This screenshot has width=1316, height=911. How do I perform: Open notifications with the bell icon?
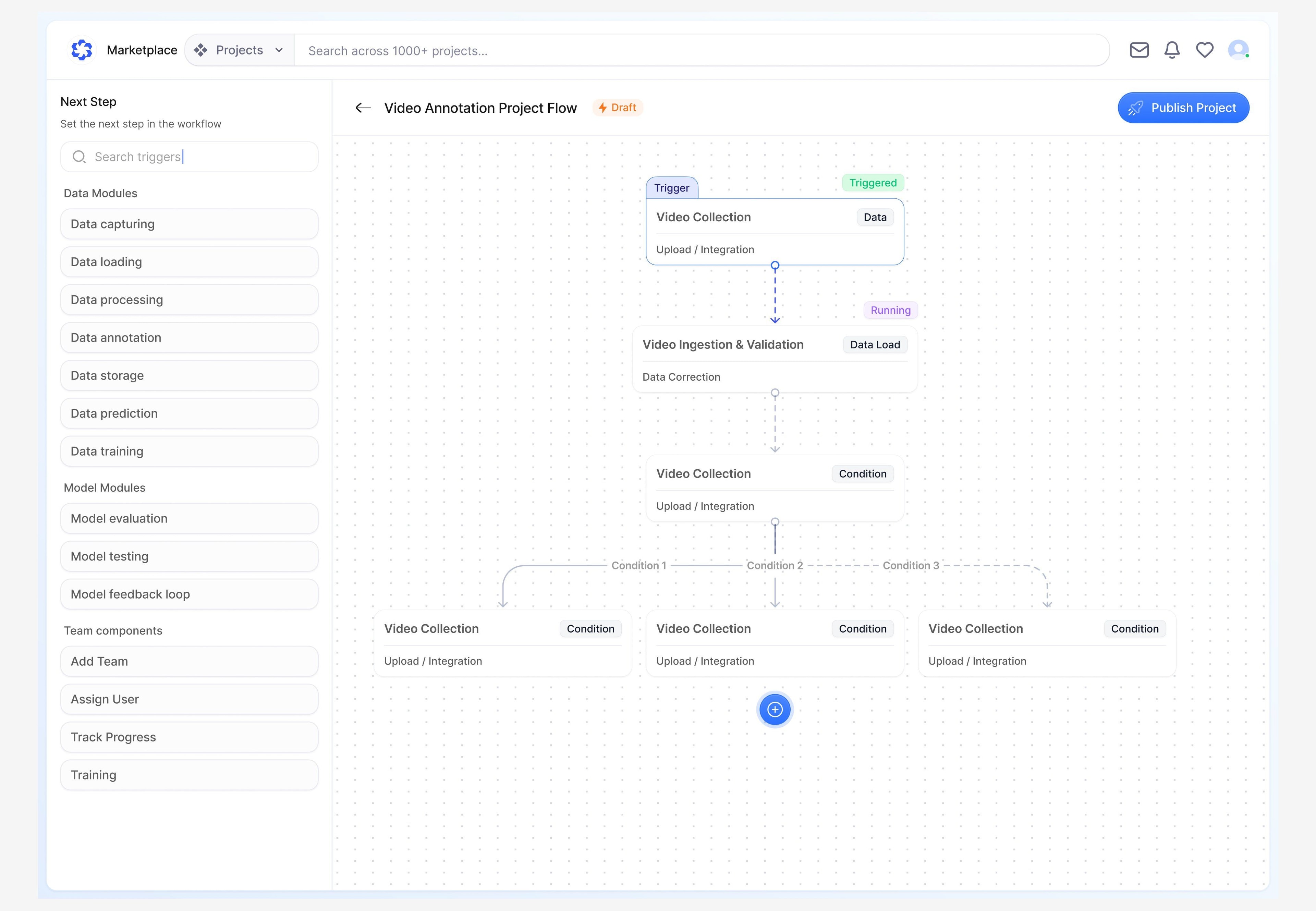(1172, 50)
